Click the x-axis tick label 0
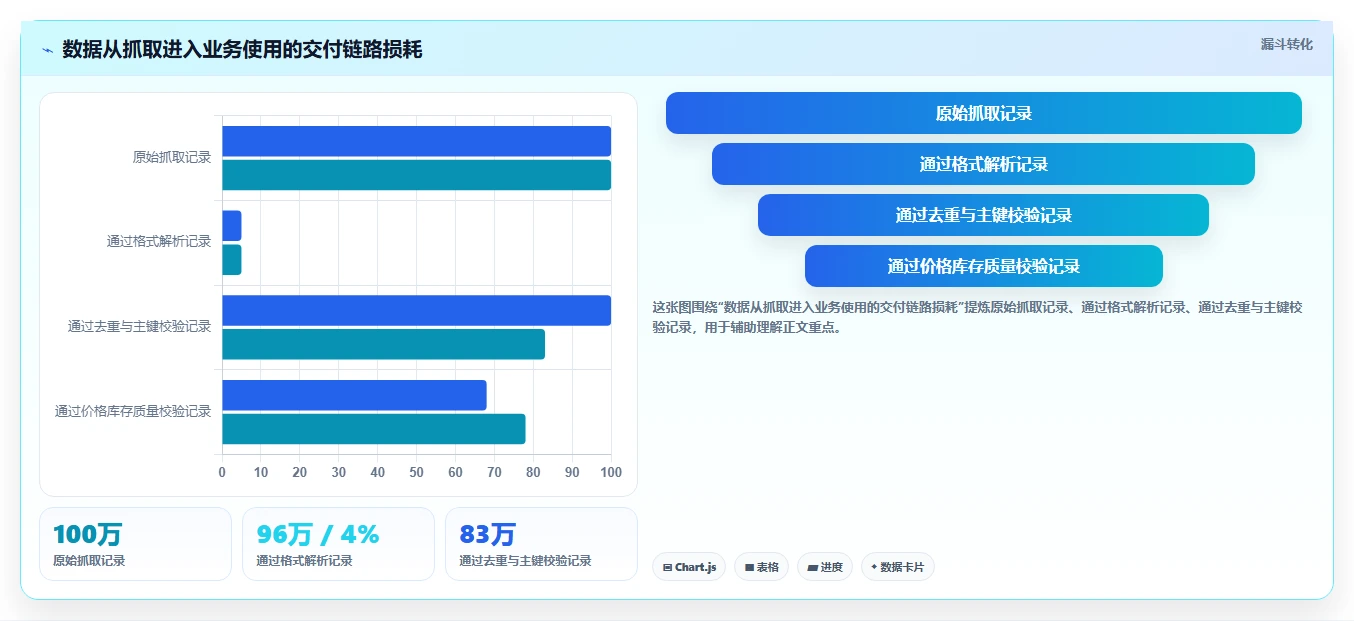Image resolution: width=1354 pixels, height=621 pixels. (x=222, y=472)
